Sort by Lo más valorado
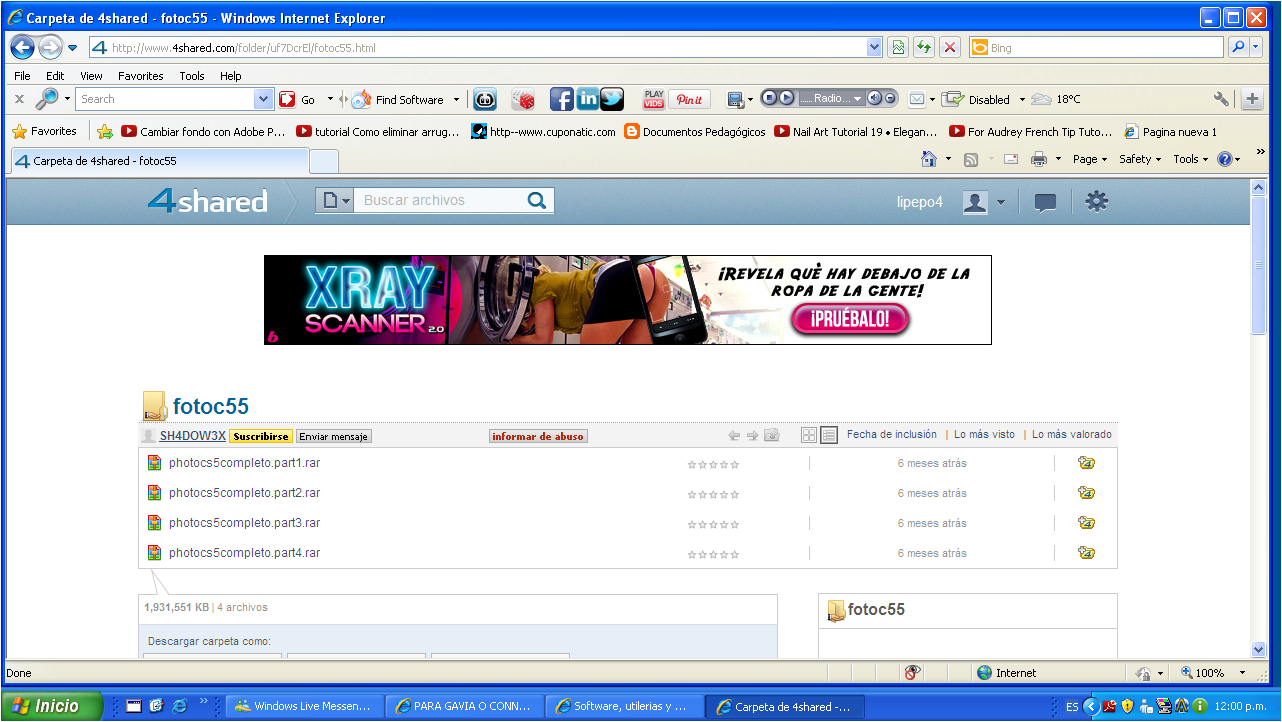 [x=1072, y=435]
